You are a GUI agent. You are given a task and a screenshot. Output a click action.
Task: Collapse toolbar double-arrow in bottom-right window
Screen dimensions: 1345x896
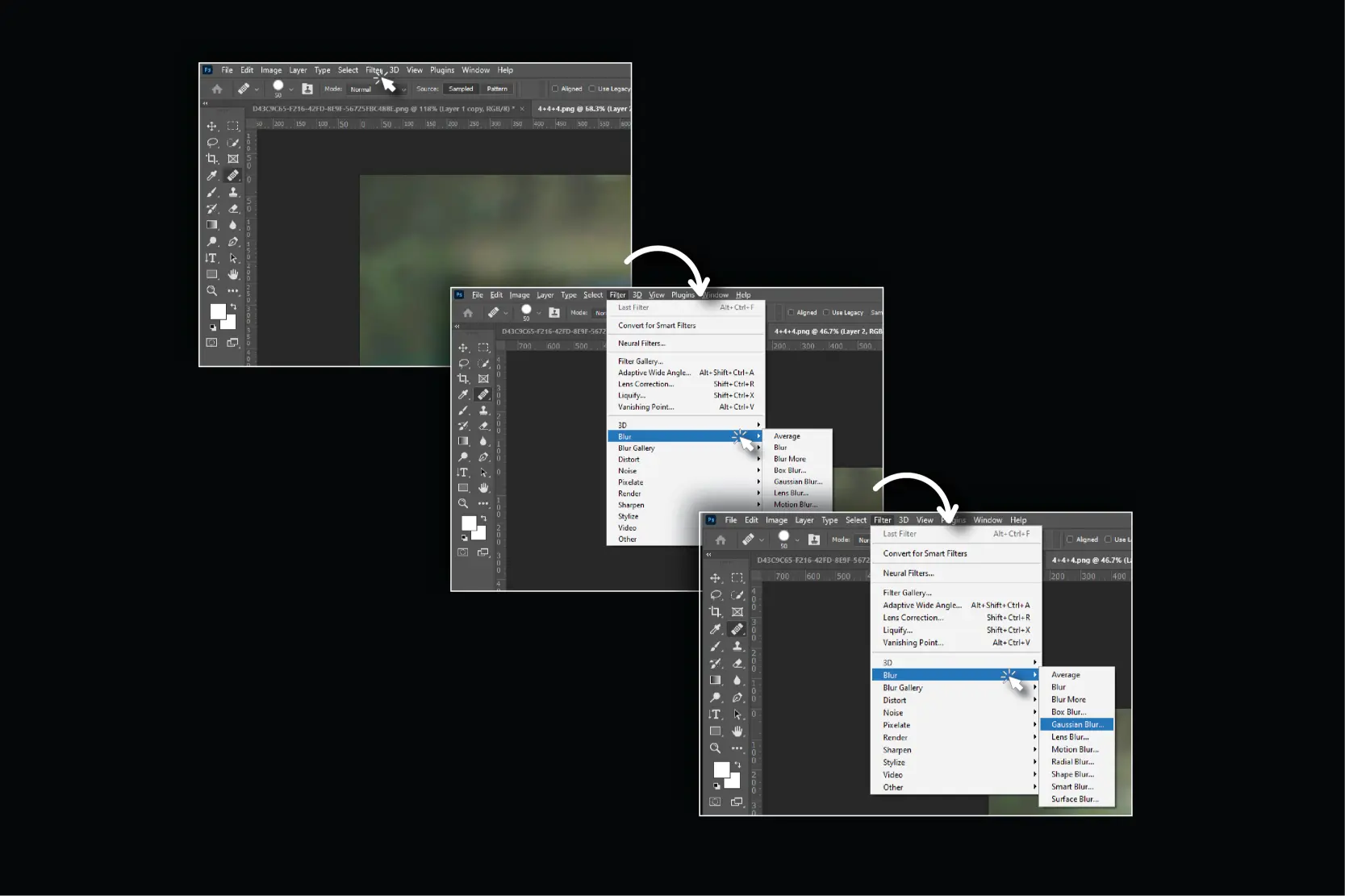(708, 555)
